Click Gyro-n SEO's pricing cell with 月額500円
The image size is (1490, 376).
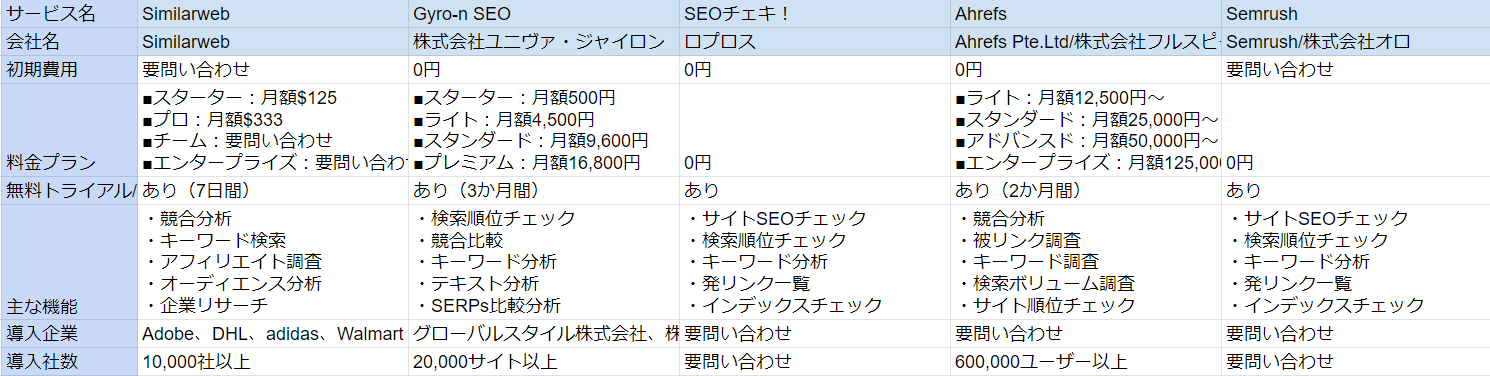(545, 130)
